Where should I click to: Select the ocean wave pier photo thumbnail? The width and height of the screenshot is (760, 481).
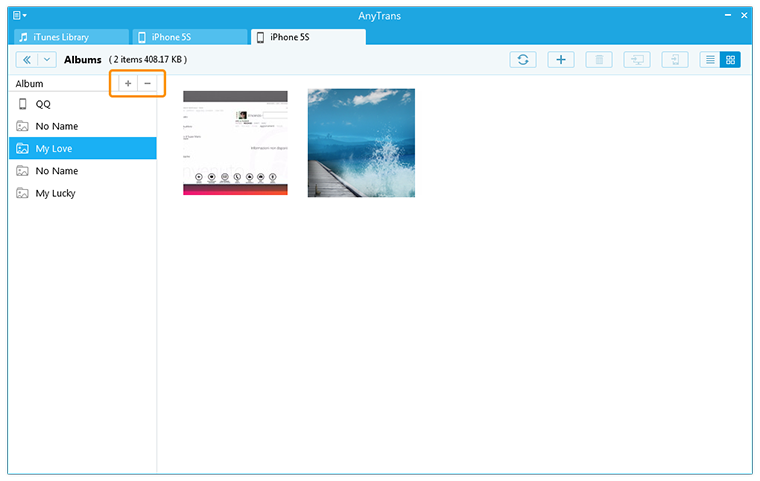[361, 142]
